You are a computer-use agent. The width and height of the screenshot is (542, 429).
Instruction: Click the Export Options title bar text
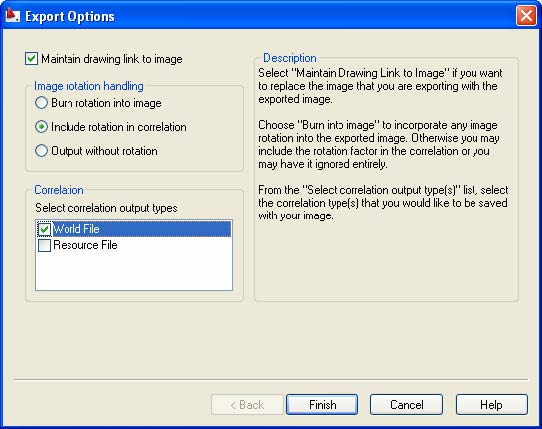click(70, 17)
